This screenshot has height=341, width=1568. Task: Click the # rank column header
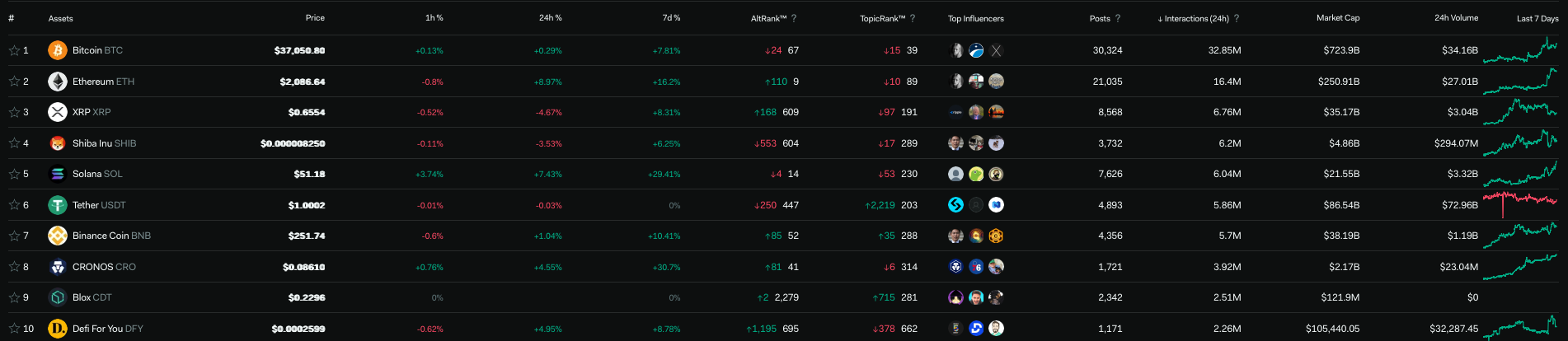pos(11,18)
